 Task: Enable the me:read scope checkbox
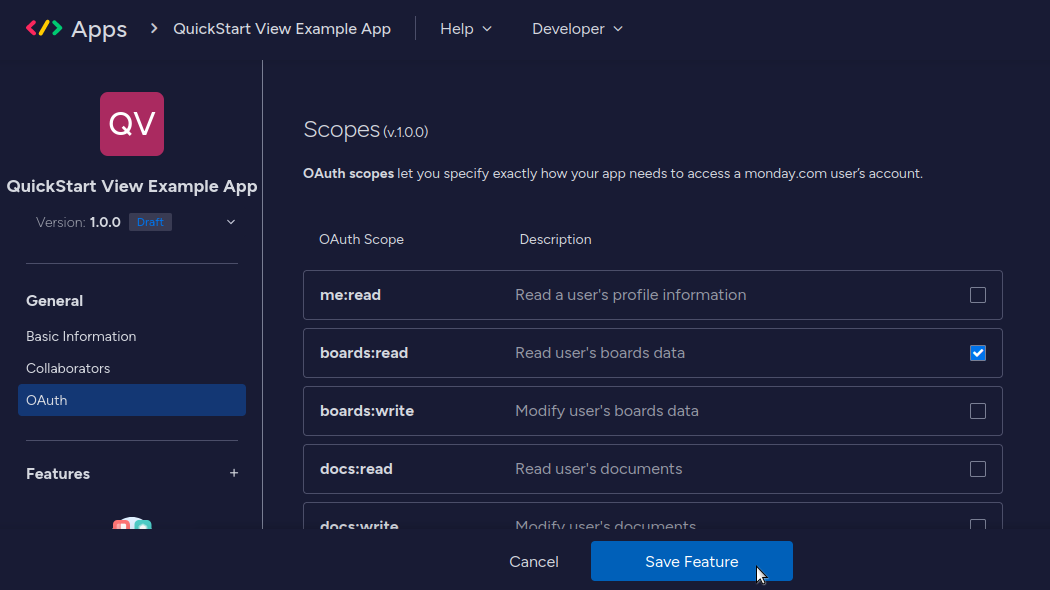point(978,295)
